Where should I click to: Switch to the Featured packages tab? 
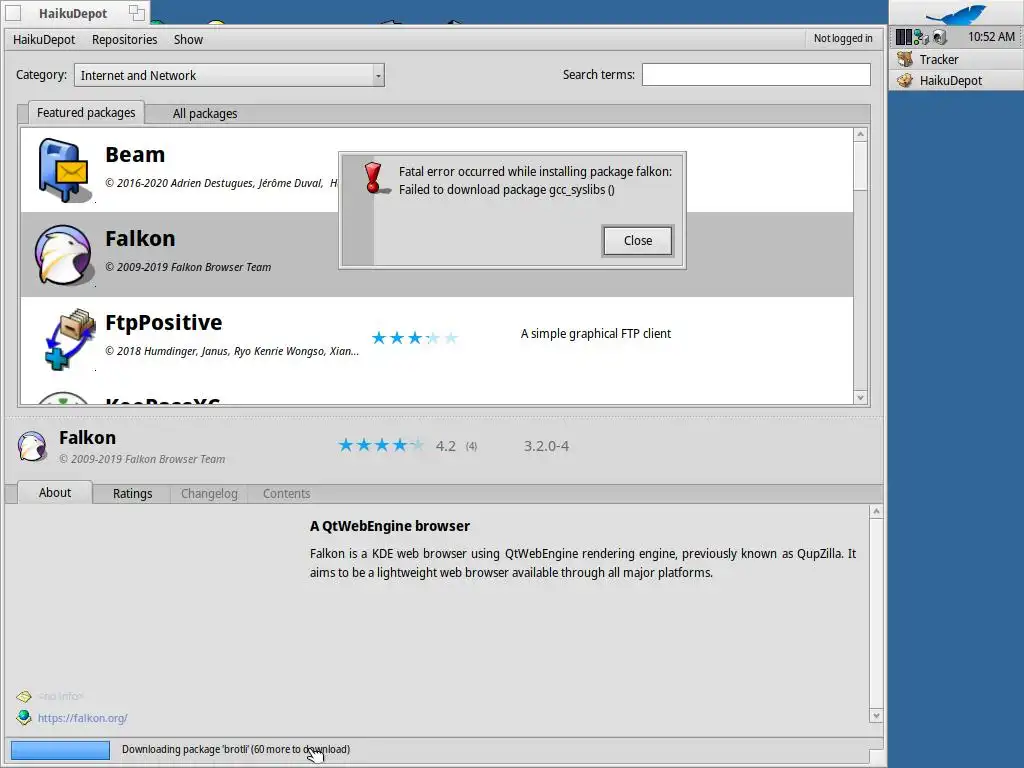[x=86, y=112]
